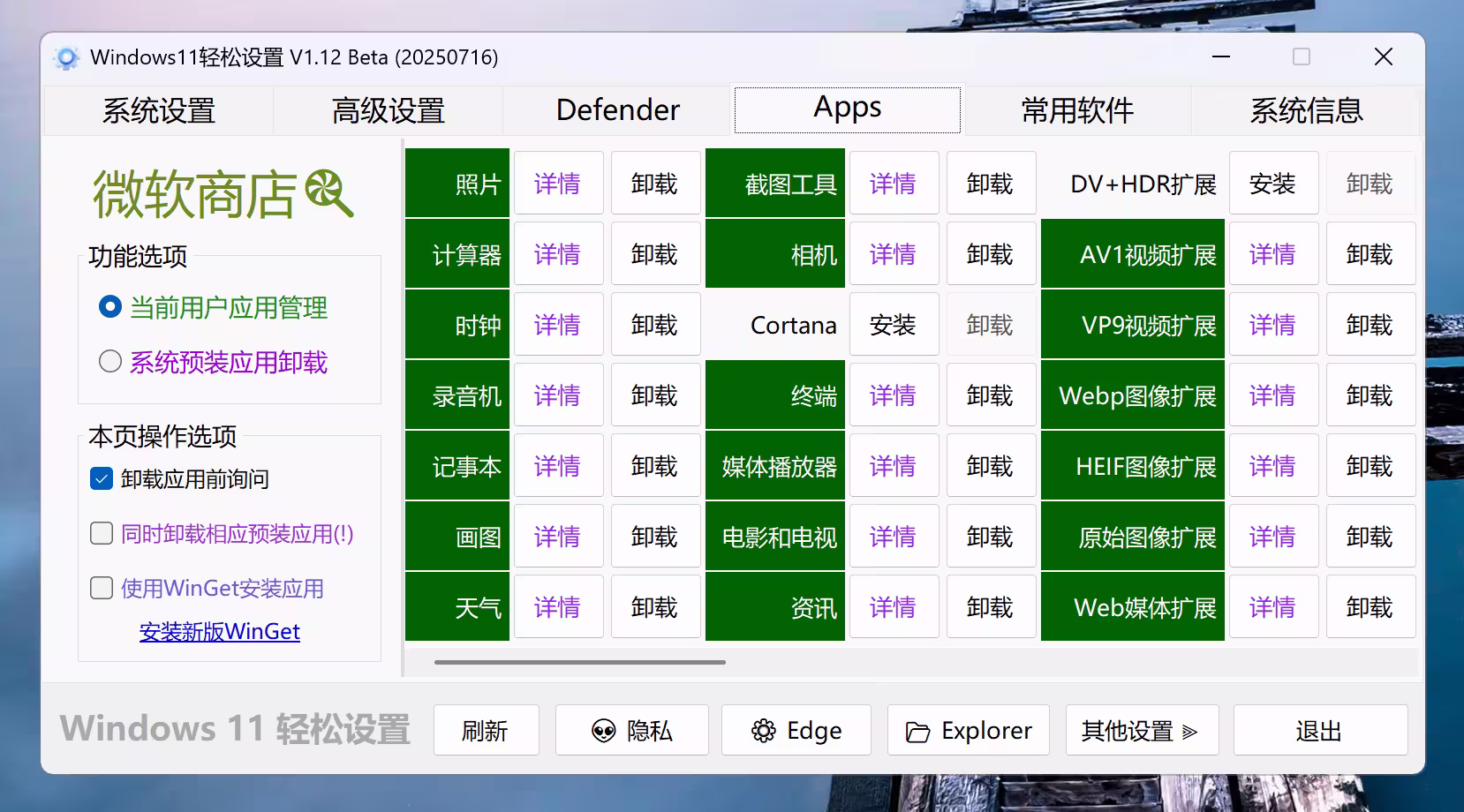1464x812 pixels.
Task: Select the 当前用户应用管理 radio option
Action: (110, 307)
